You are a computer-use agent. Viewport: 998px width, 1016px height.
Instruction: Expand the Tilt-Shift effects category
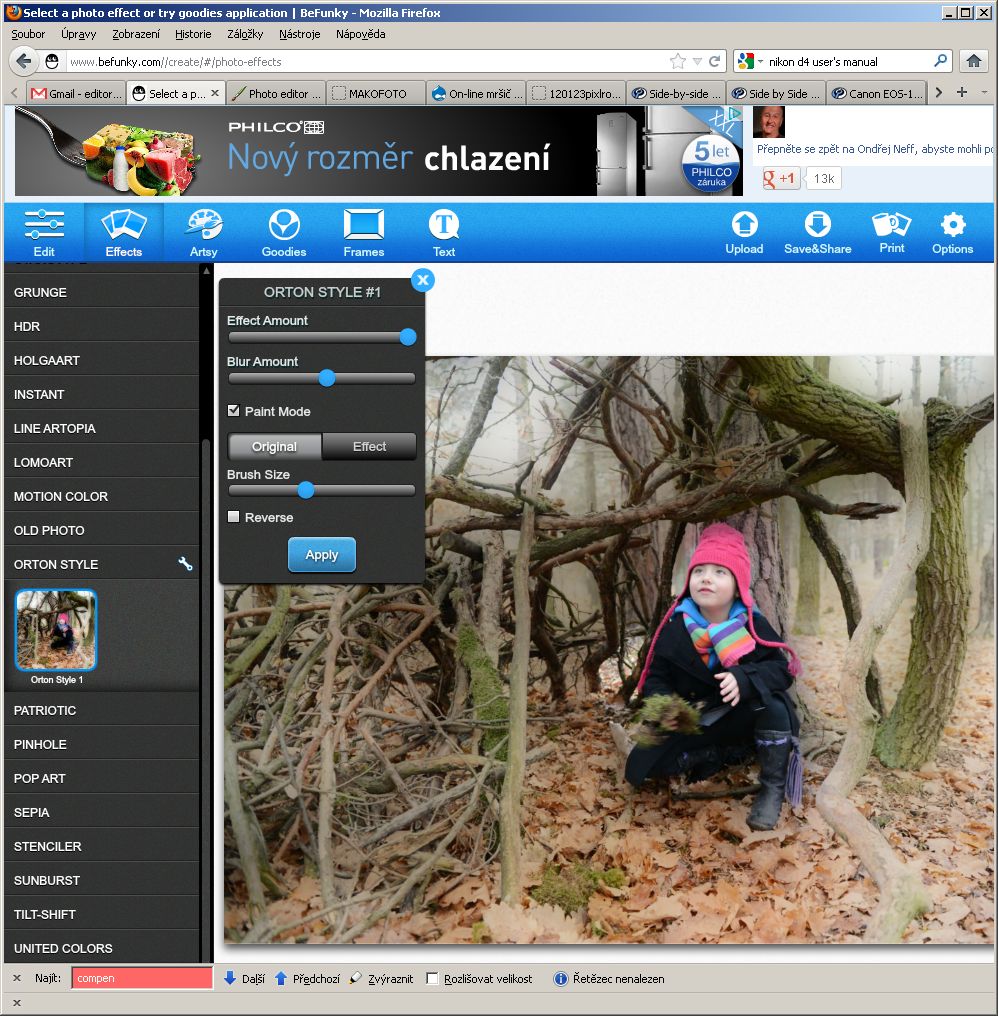[x=100, y=914]
